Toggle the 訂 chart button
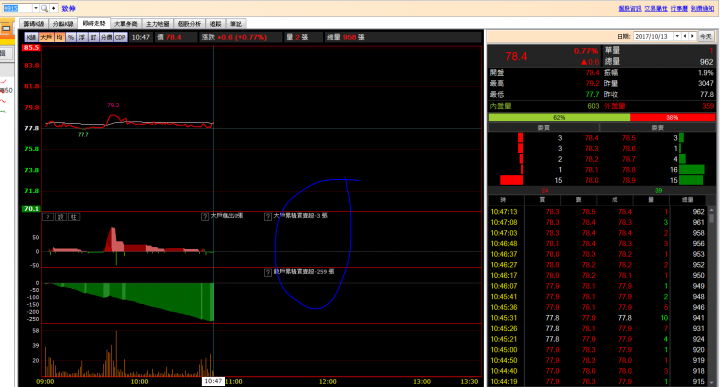This screenshot has width=720, height=387. [x=94, y=37]
